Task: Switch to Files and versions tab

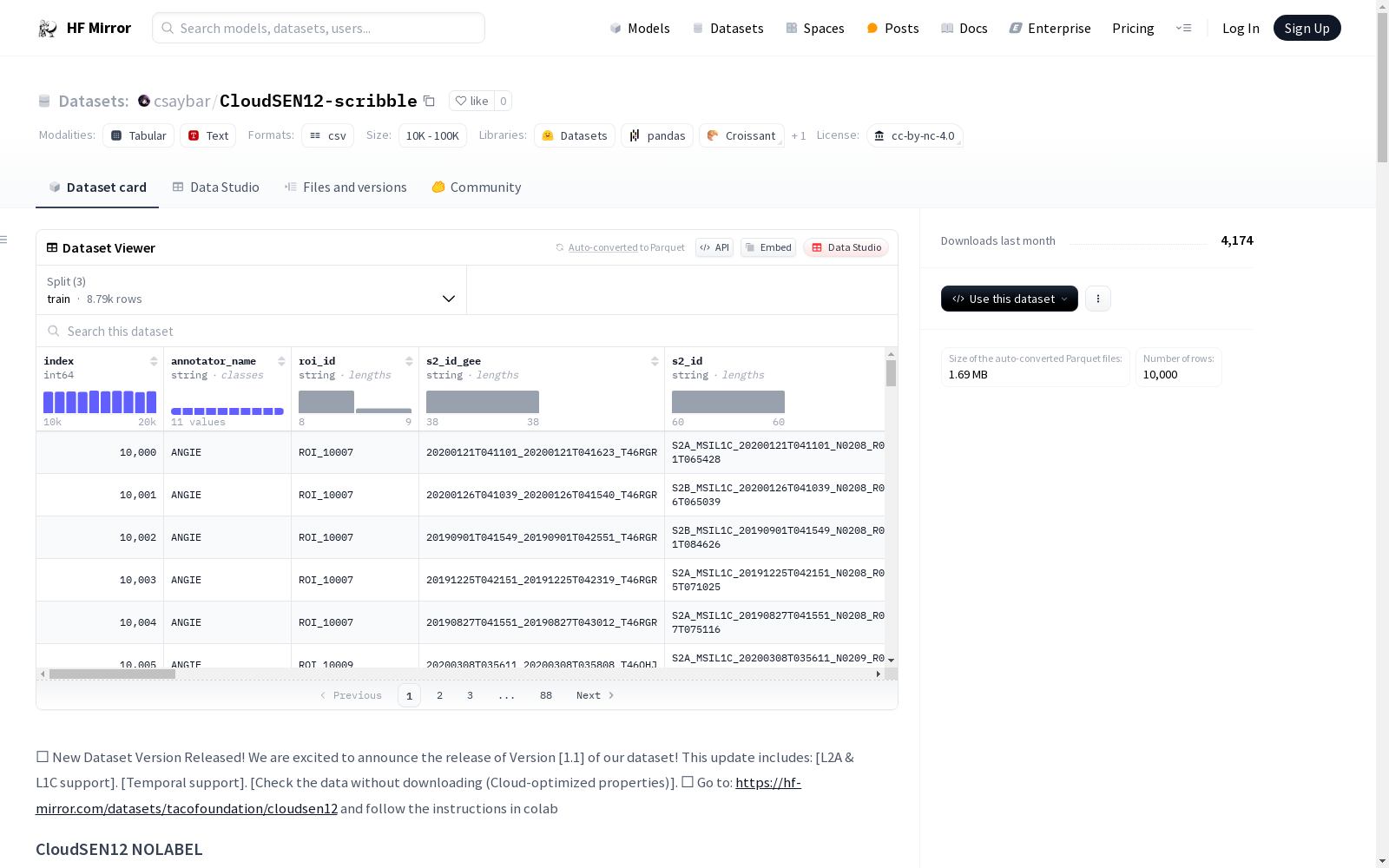Action: coord(346,187)
